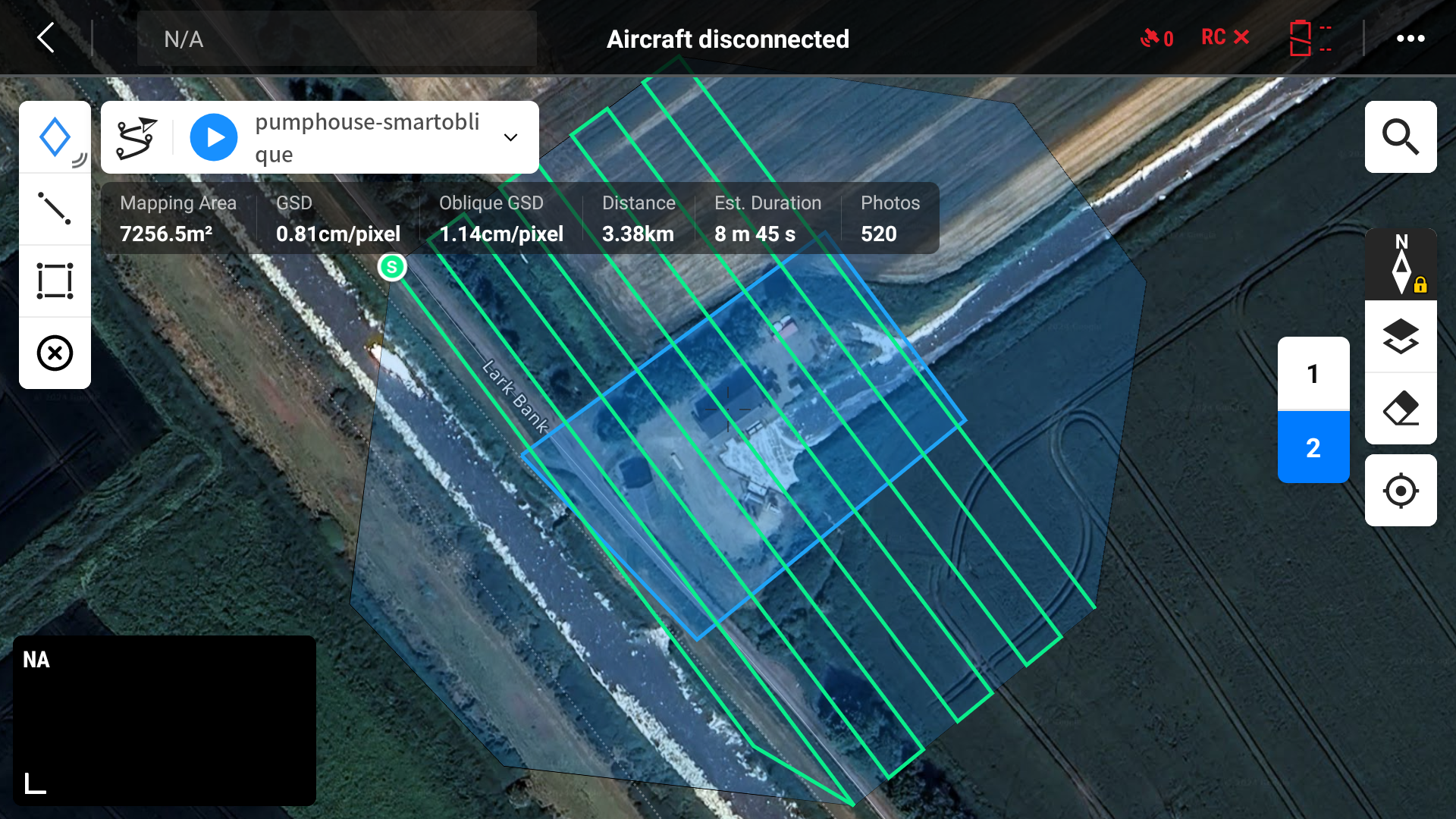This screenshot has height=819, width=1456.
Task: Click the circled X clear tool
Action: [x=55, y=353]
